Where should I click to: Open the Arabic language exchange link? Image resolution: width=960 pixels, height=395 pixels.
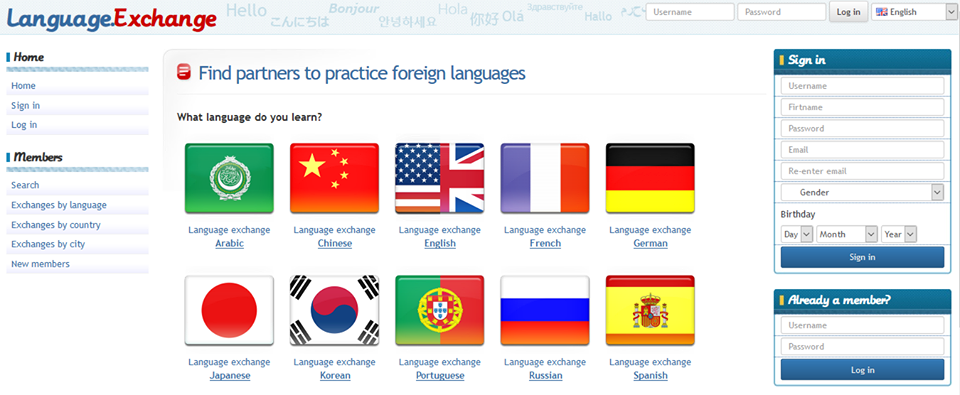coord(230,243)
